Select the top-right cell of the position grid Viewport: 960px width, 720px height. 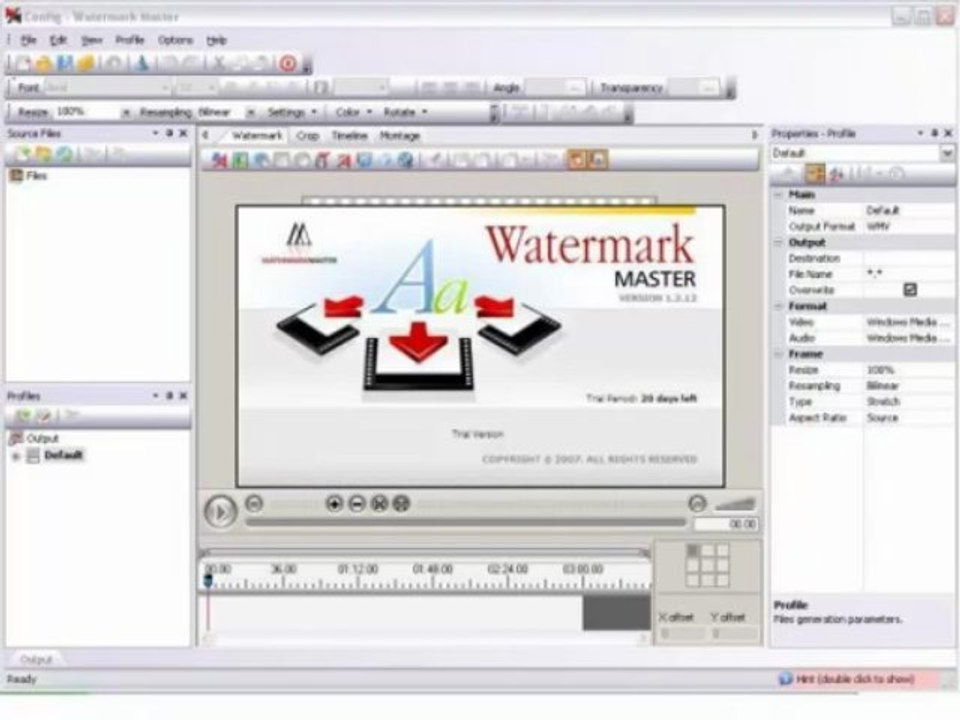722,550
